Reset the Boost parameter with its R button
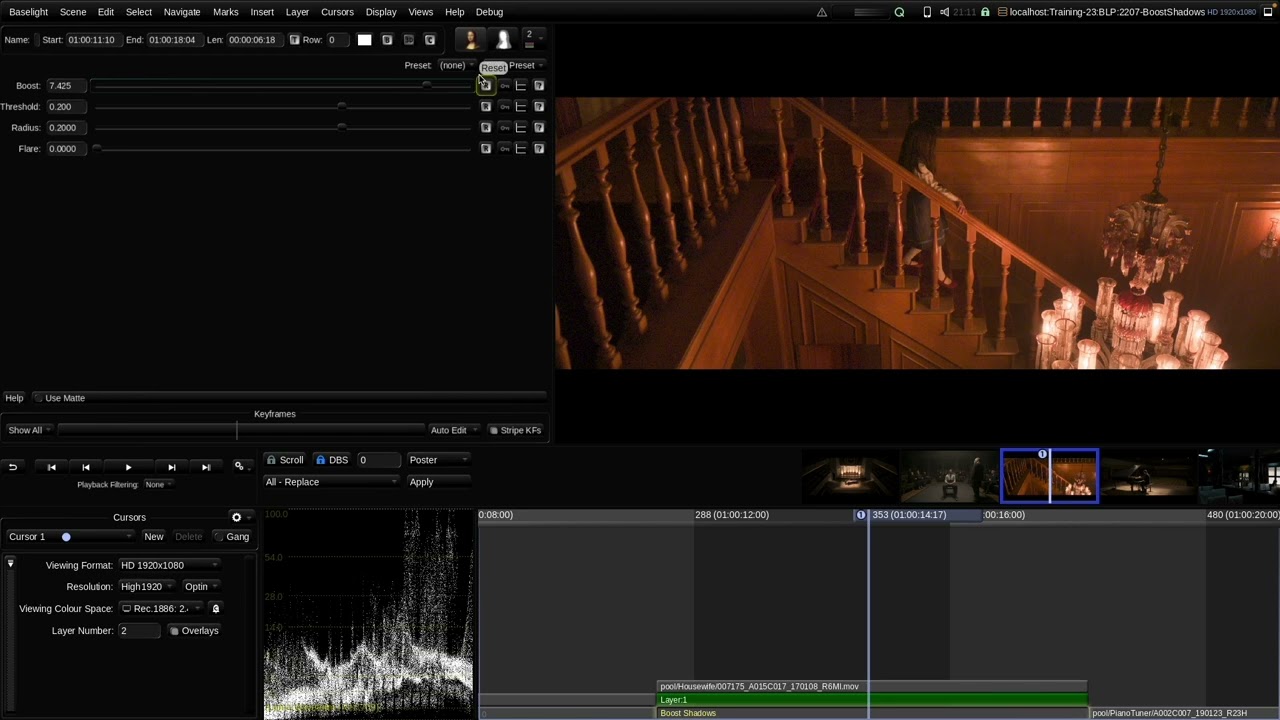This screenshot has height=720, width=1280. coord(486,86)
